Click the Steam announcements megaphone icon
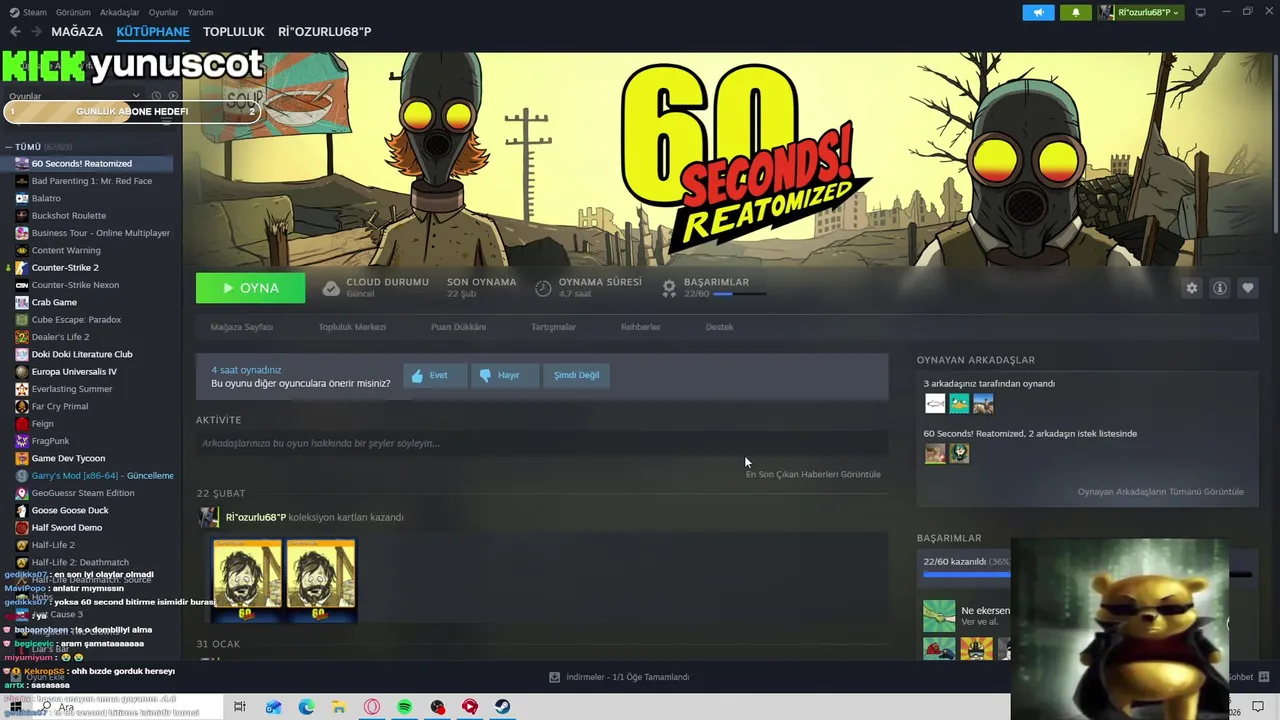Image resolution: width=1280 pixels, height=720 pixels. [1038, 12]
